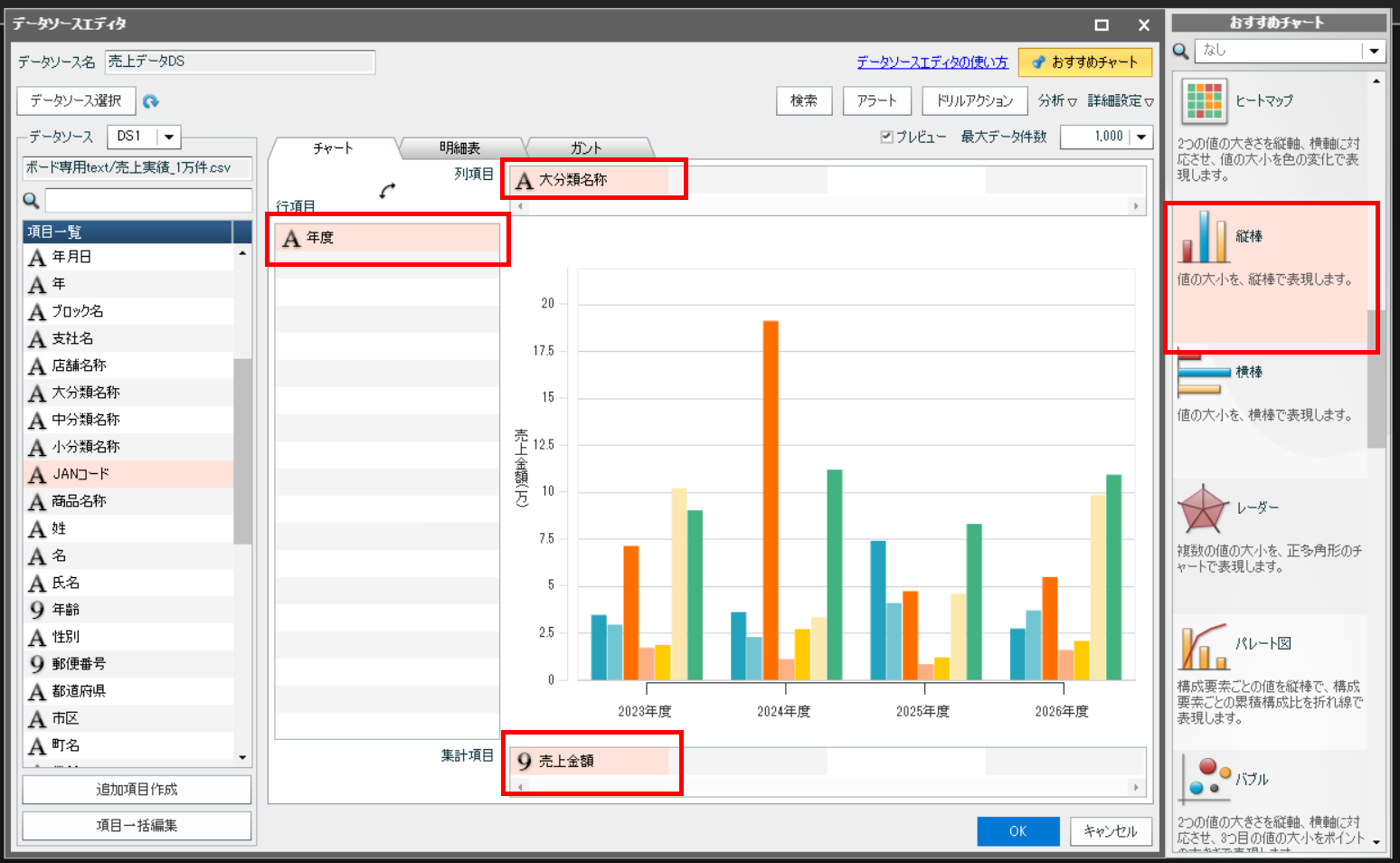This screenshot has height=863, width=1400.
Task: Select the バブル bubble chart icon
Action: pyautogui.click(x=1206, y=781)
